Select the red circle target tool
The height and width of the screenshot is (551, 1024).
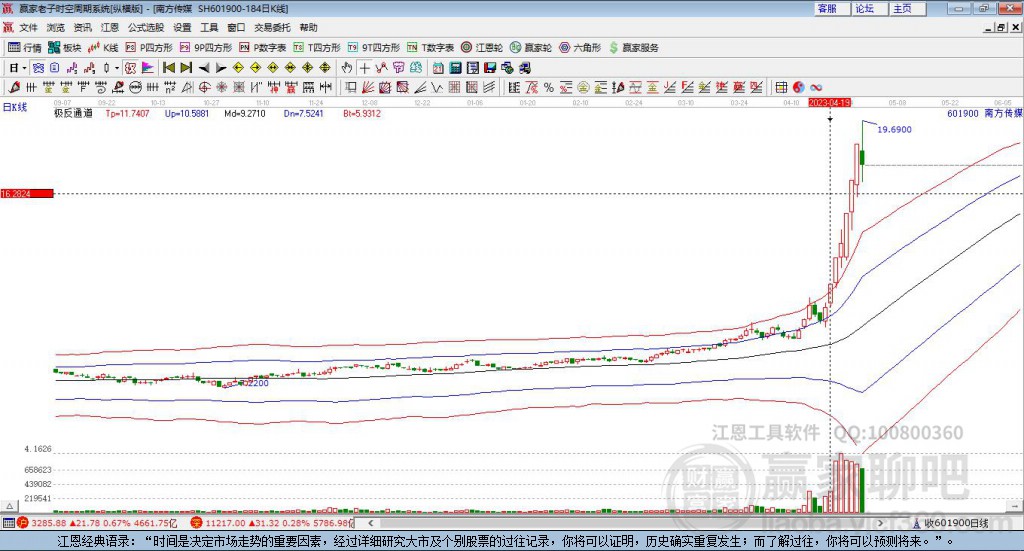tap(204, 87)
